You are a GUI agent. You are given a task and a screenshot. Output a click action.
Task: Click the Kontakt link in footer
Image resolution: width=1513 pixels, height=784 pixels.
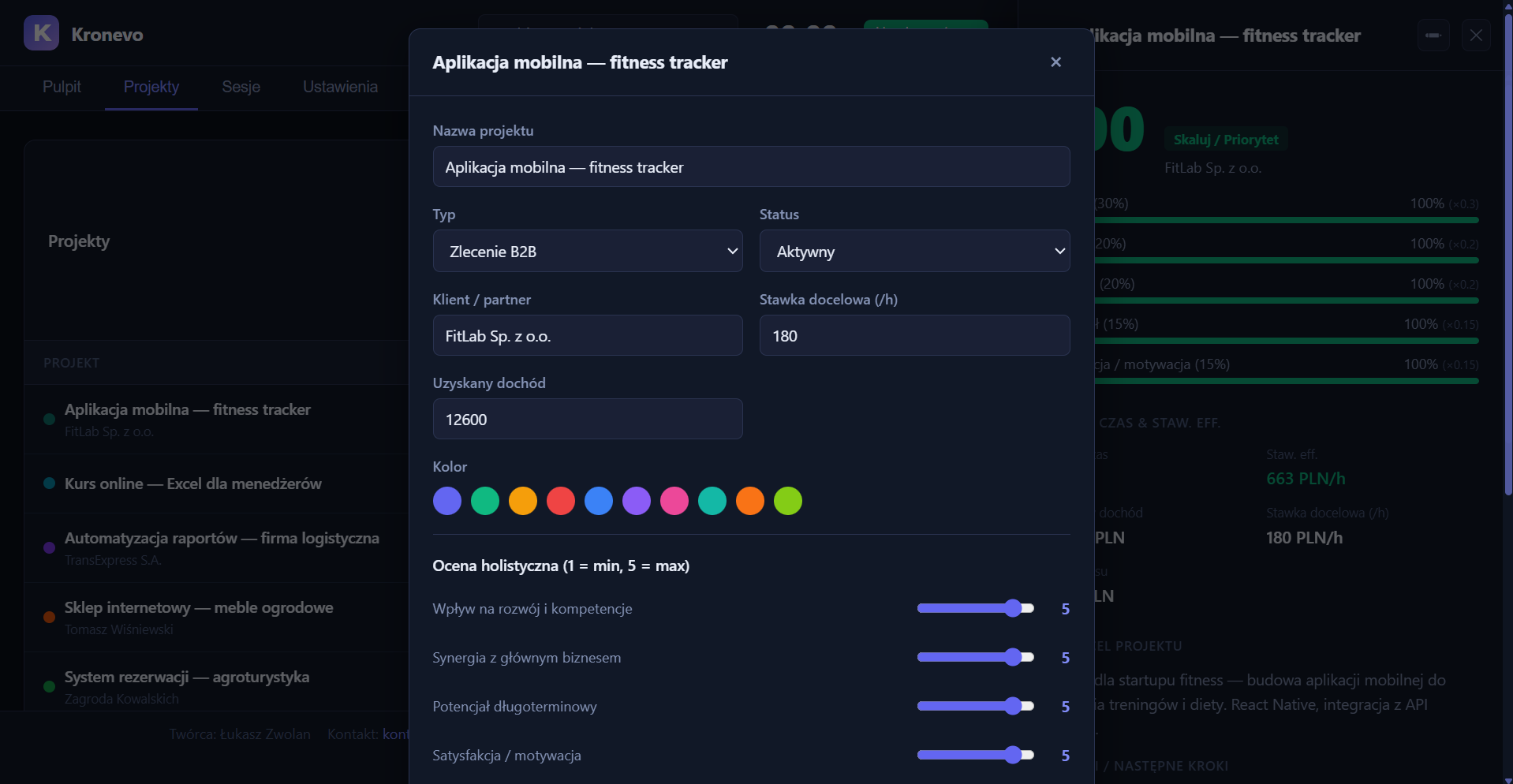(x=396, y=734)
